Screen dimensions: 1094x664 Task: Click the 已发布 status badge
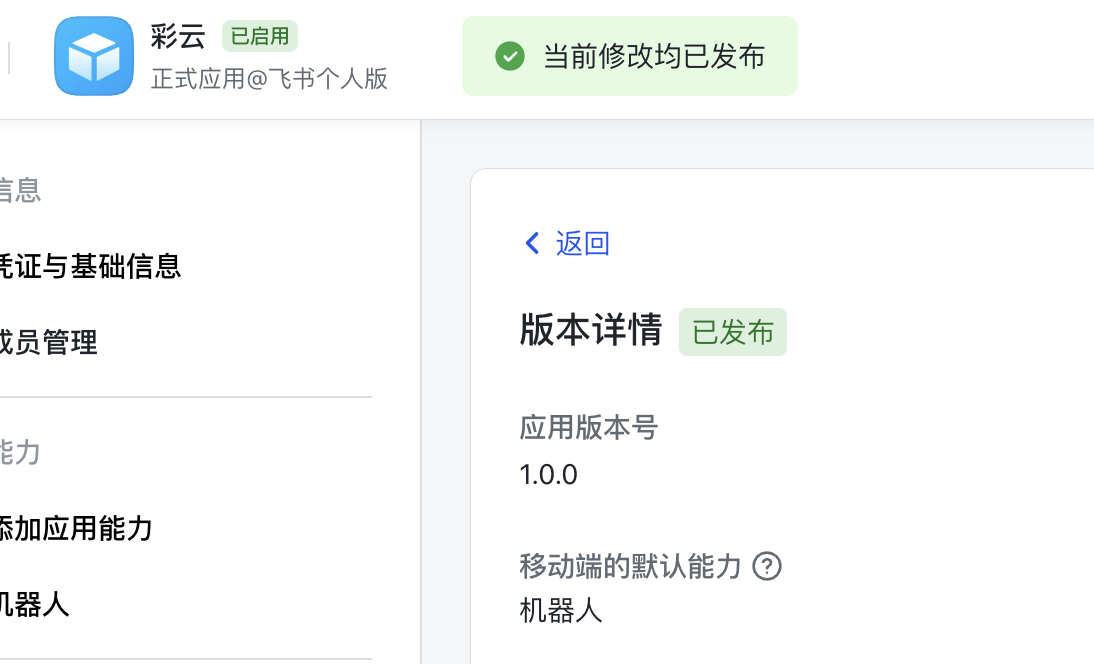(x=733, y=331)
